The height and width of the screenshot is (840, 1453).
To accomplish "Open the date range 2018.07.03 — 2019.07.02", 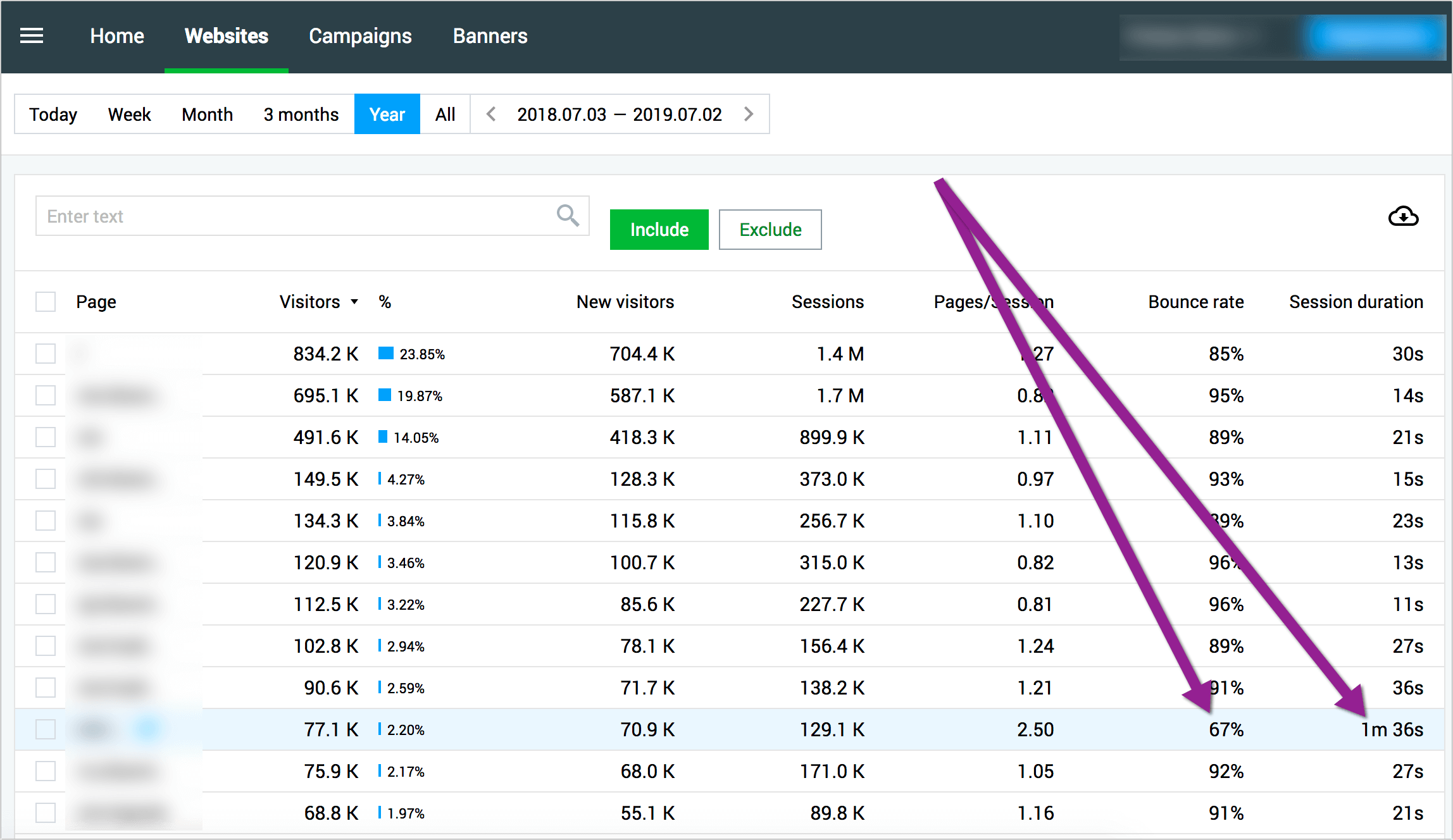I will [x=619, y=114].
